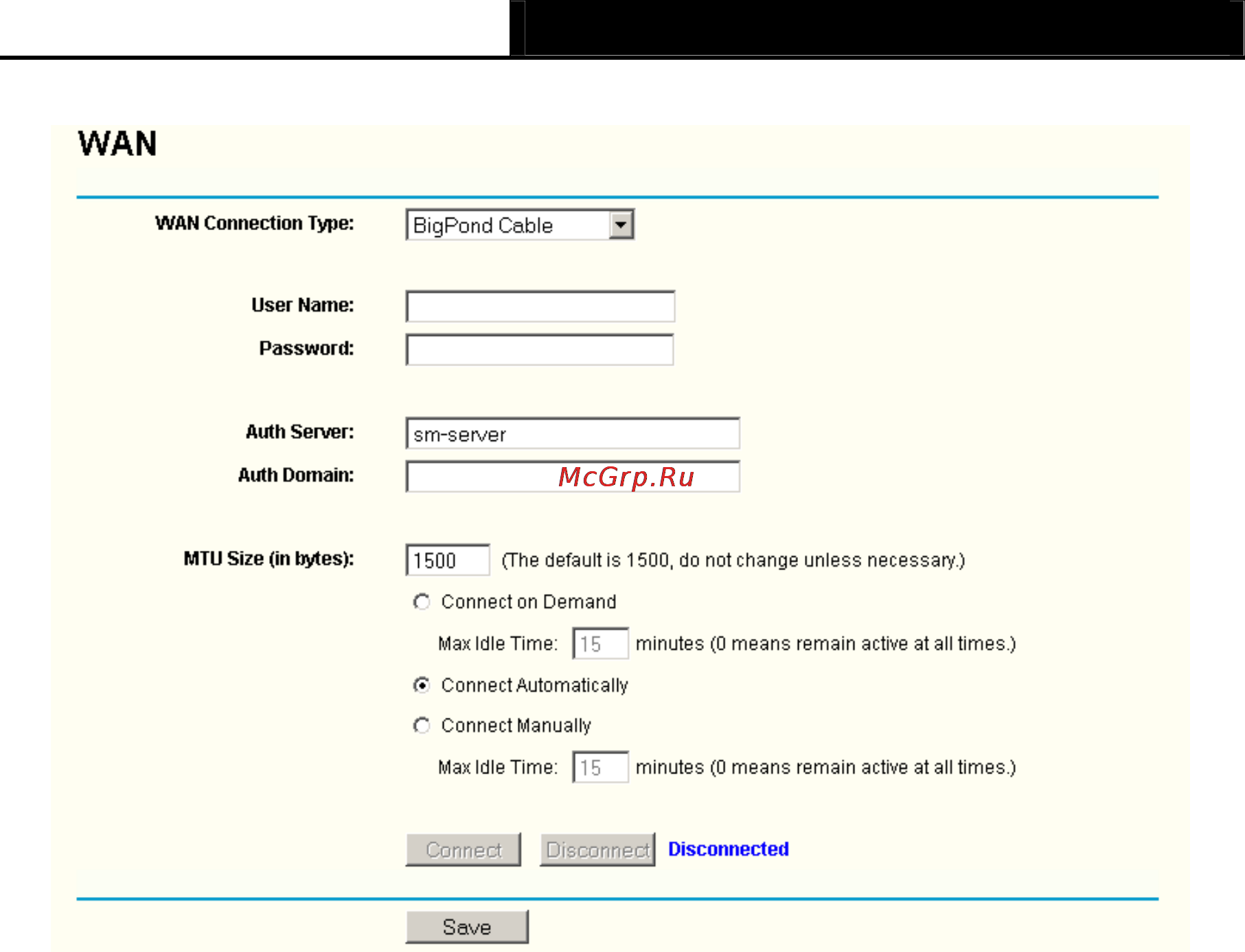Click the WAN Connection Type label
1245x952 pixels.
click(255, 223)
